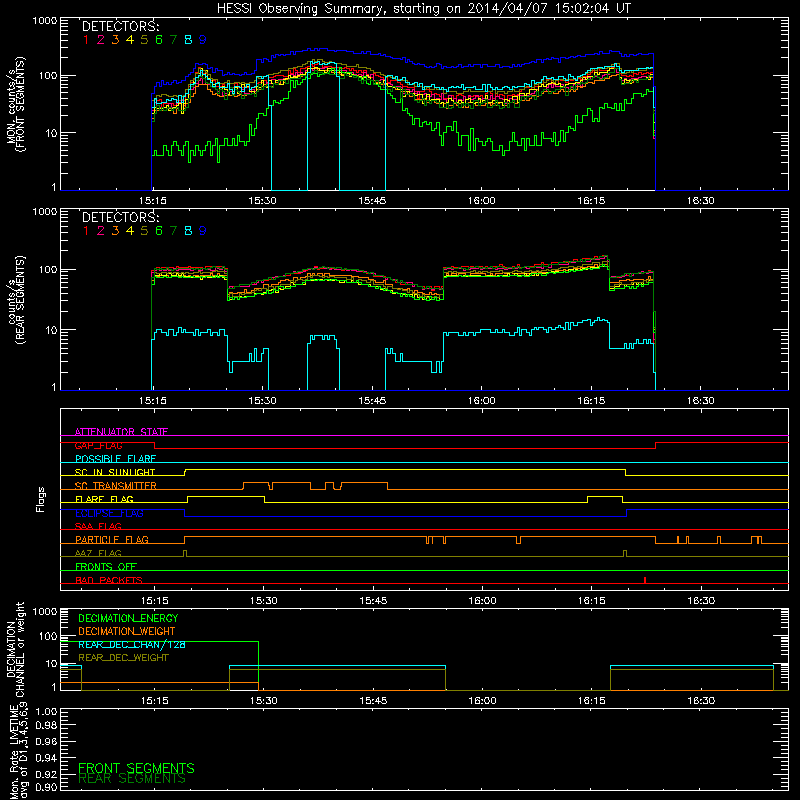Click DETECTORS: label in the front segments panel
Image resolution: width=800 pixels, height=800 pixels.
point(120,27)
